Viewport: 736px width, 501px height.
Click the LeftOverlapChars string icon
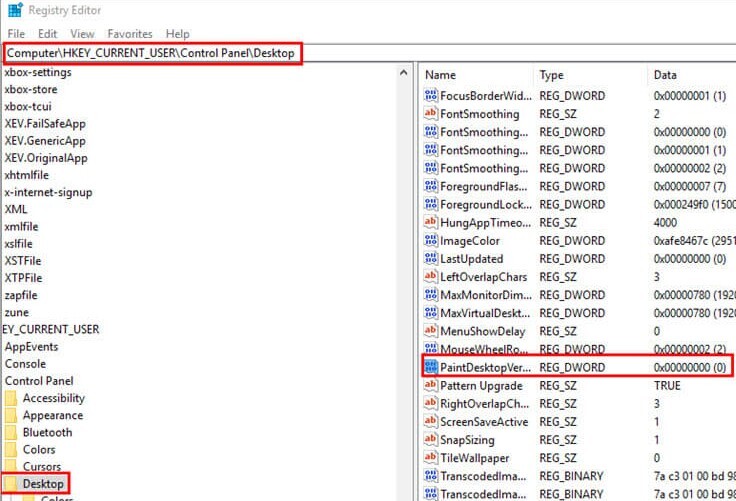coord(430,277)
